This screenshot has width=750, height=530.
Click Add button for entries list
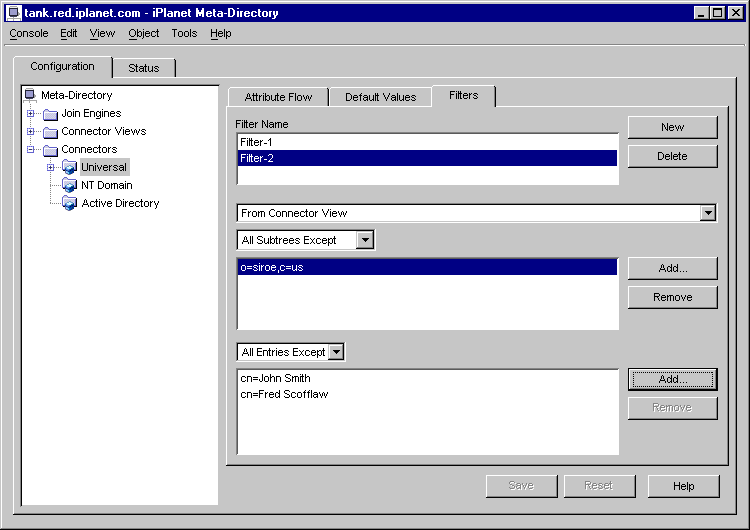tap(673, 379)
